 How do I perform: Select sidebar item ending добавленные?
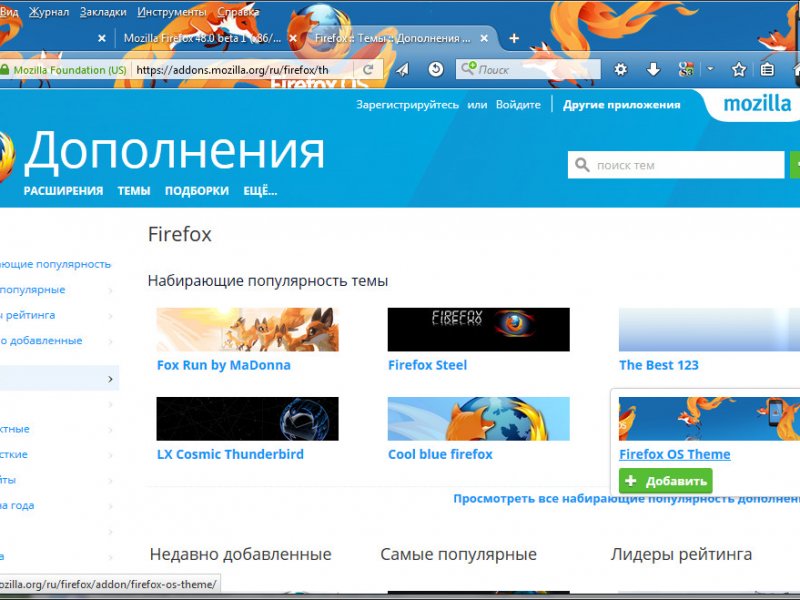pyautogui.click(x=41, y=341)
